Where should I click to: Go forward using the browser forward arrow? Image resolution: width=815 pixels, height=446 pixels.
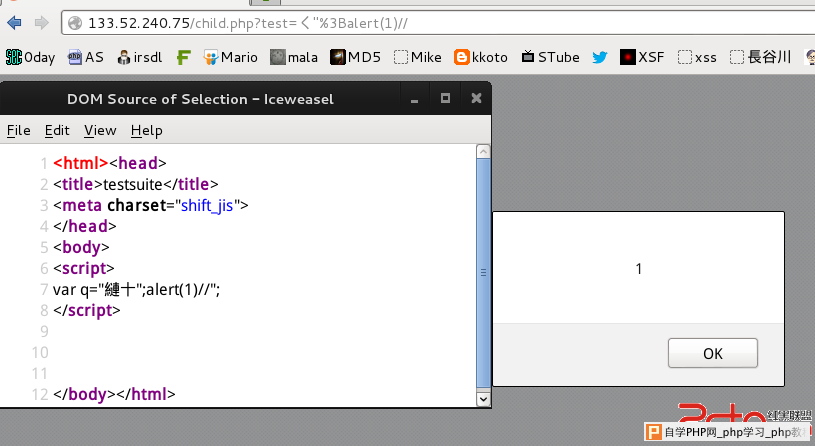[x=41, y=23]
